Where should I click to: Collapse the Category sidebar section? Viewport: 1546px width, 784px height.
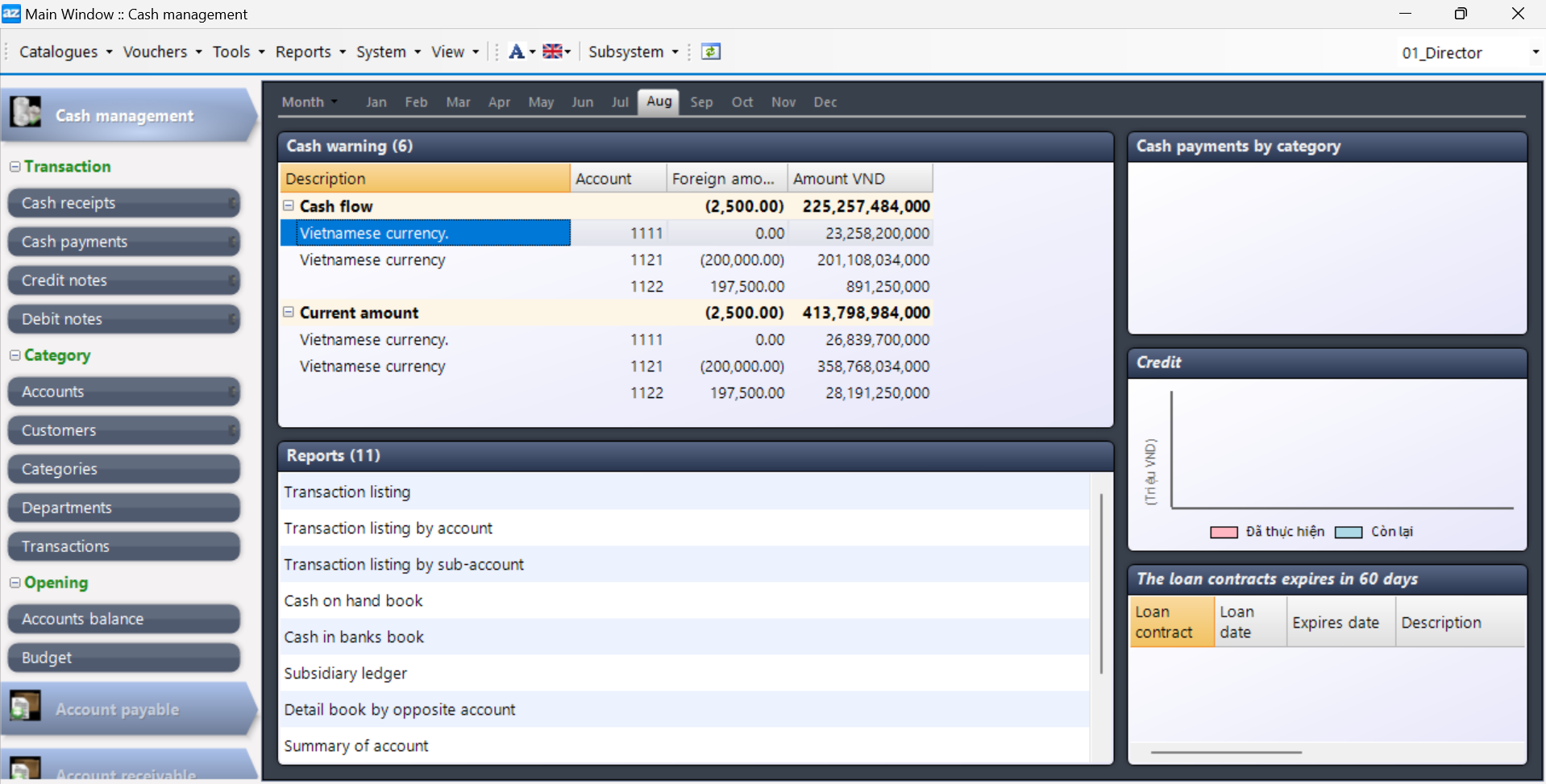point(15,355)
